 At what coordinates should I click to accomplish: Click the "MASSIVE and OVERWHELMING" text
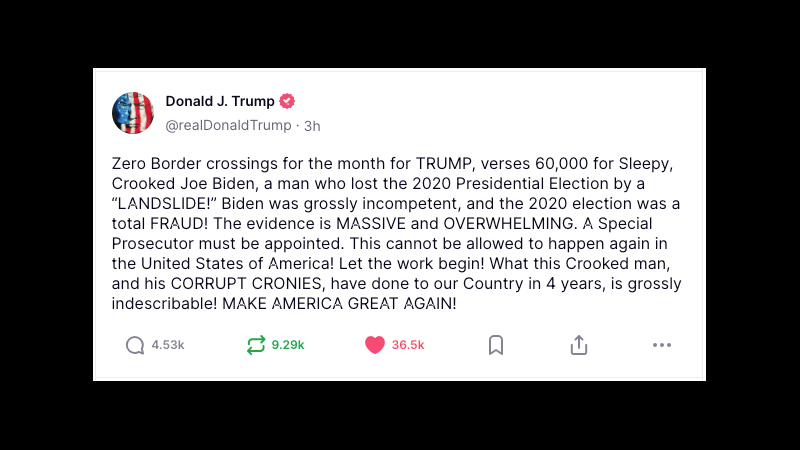tap(455, 223)
